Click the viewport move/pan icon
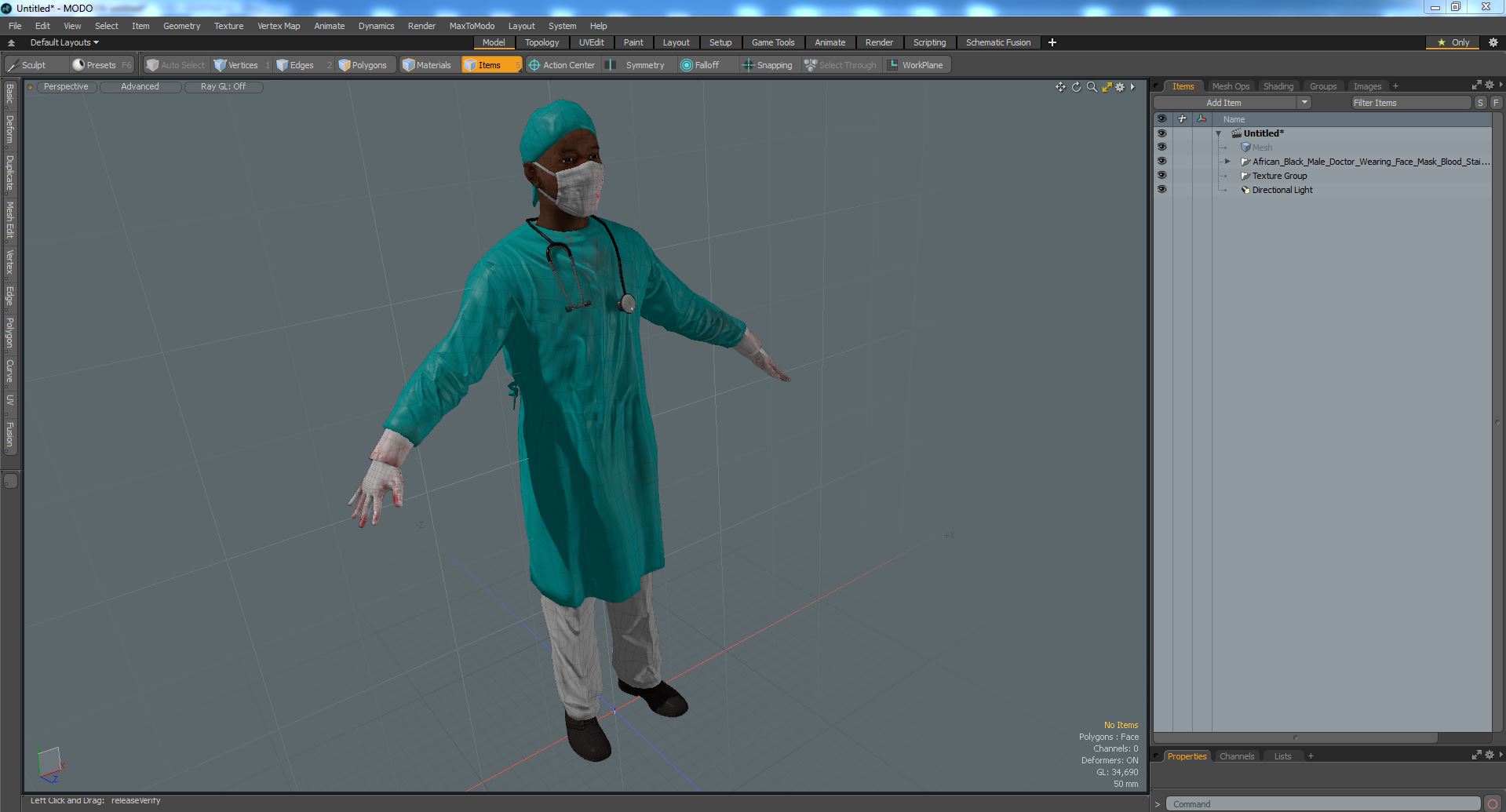 coord(1060,87)
